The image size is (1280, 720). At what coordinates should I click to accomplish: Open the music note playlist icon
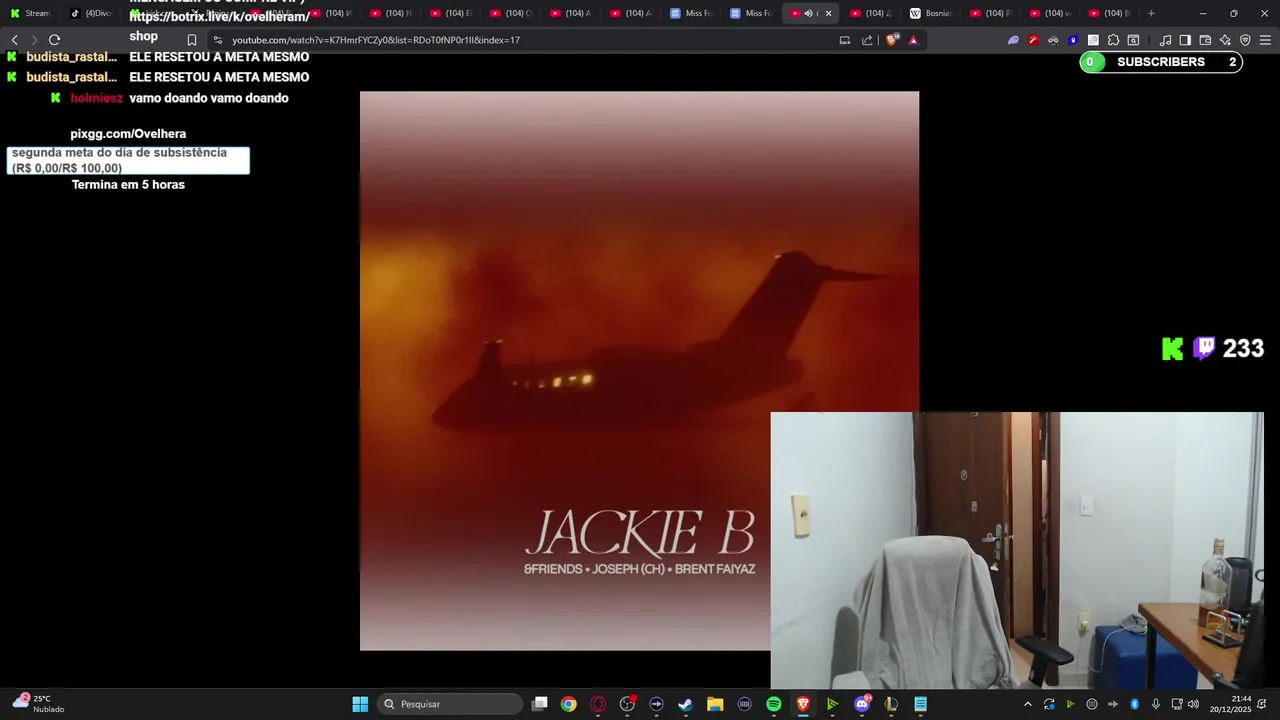coord(1165,40)
